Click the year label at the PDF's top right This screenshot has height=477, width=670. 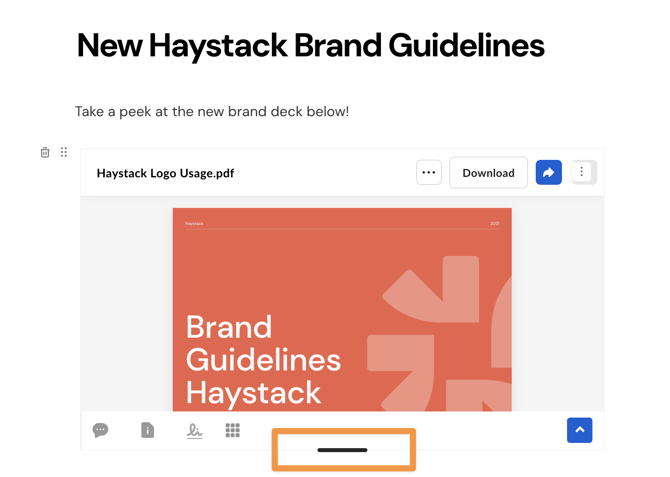(x=494, y=224)
